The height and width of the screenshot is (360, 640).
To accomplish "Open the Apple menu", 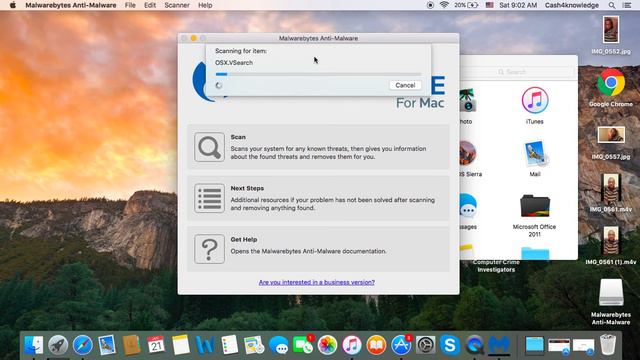I will pos(13,5).
